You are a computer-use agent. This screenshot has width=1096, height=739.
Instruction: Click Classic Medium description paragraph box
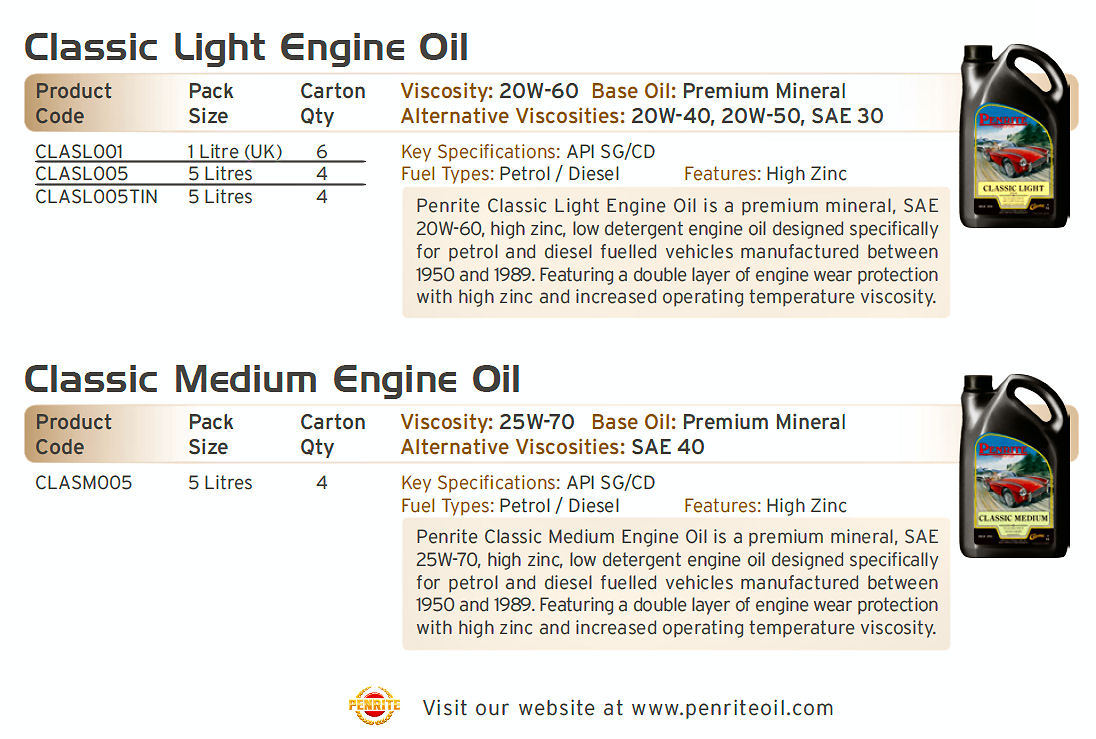coord(676,583)
